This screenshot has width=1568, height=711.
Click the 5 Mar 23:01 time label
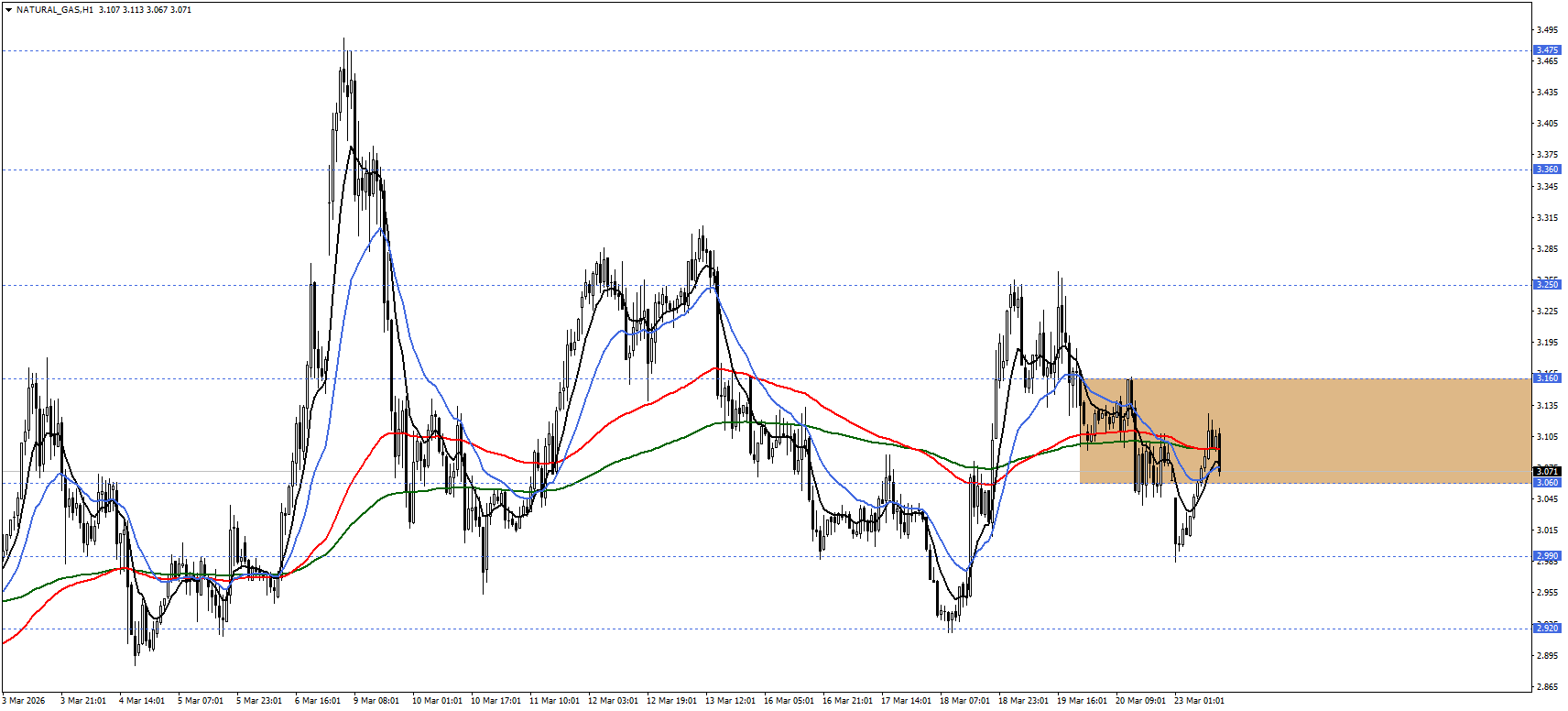click(x=259, y=701)
